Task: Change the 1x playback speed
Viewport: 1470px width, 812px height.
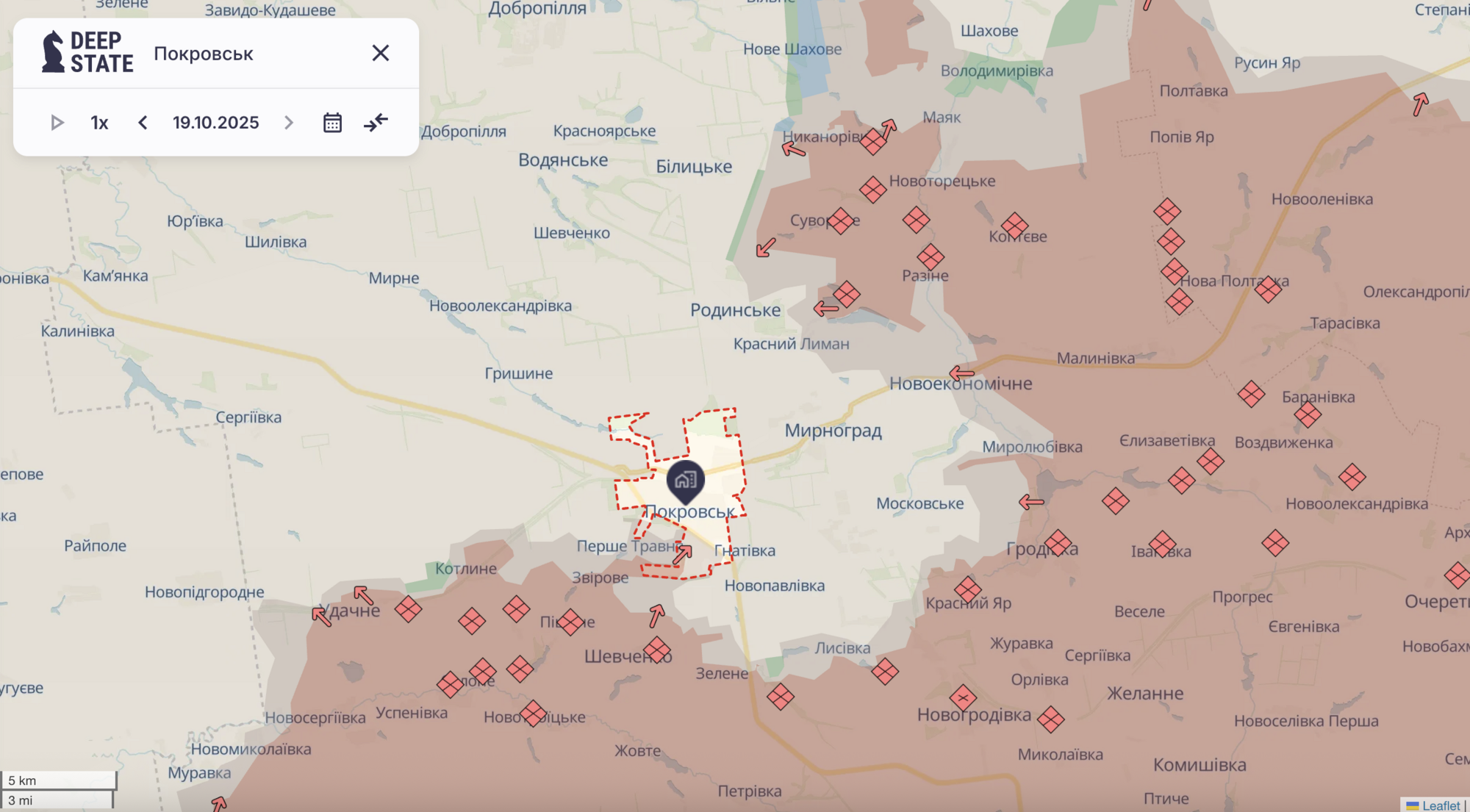Action: [x=99, y=123]
